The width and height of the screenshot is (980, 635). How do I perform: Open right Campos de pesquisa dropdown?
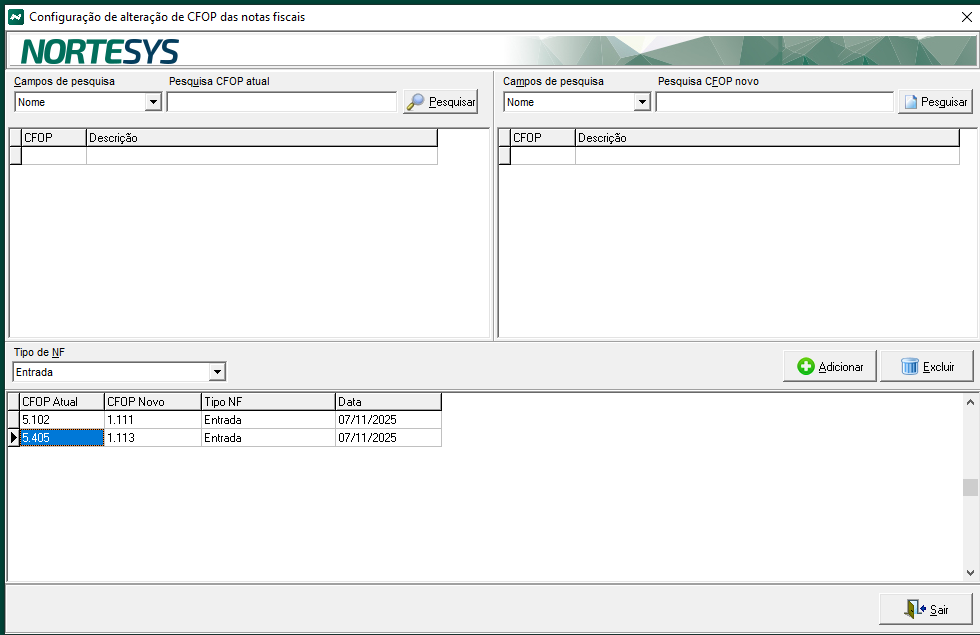coord(642,102)
